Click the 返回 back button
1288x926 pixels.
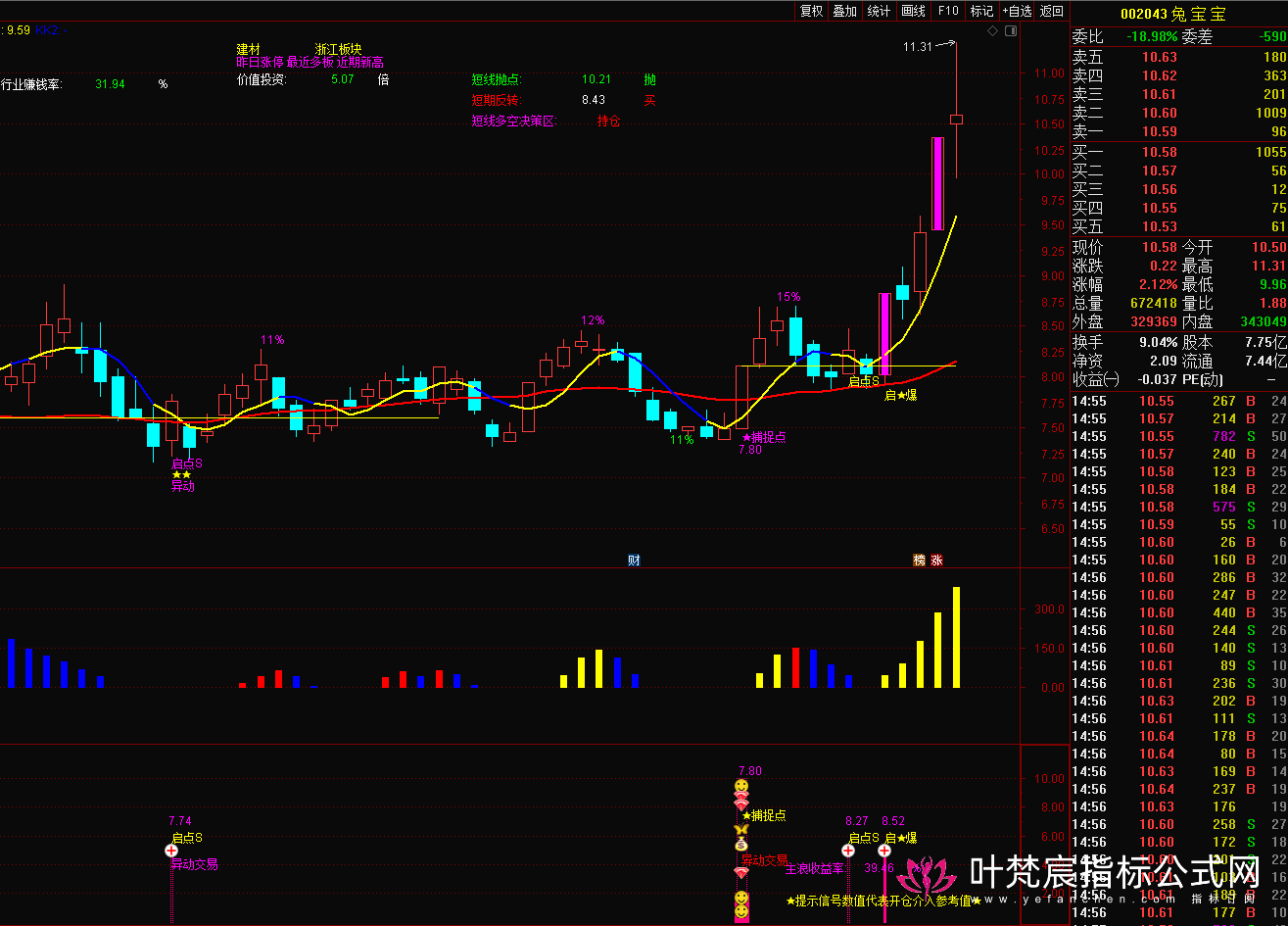[x=1052, y=11]
